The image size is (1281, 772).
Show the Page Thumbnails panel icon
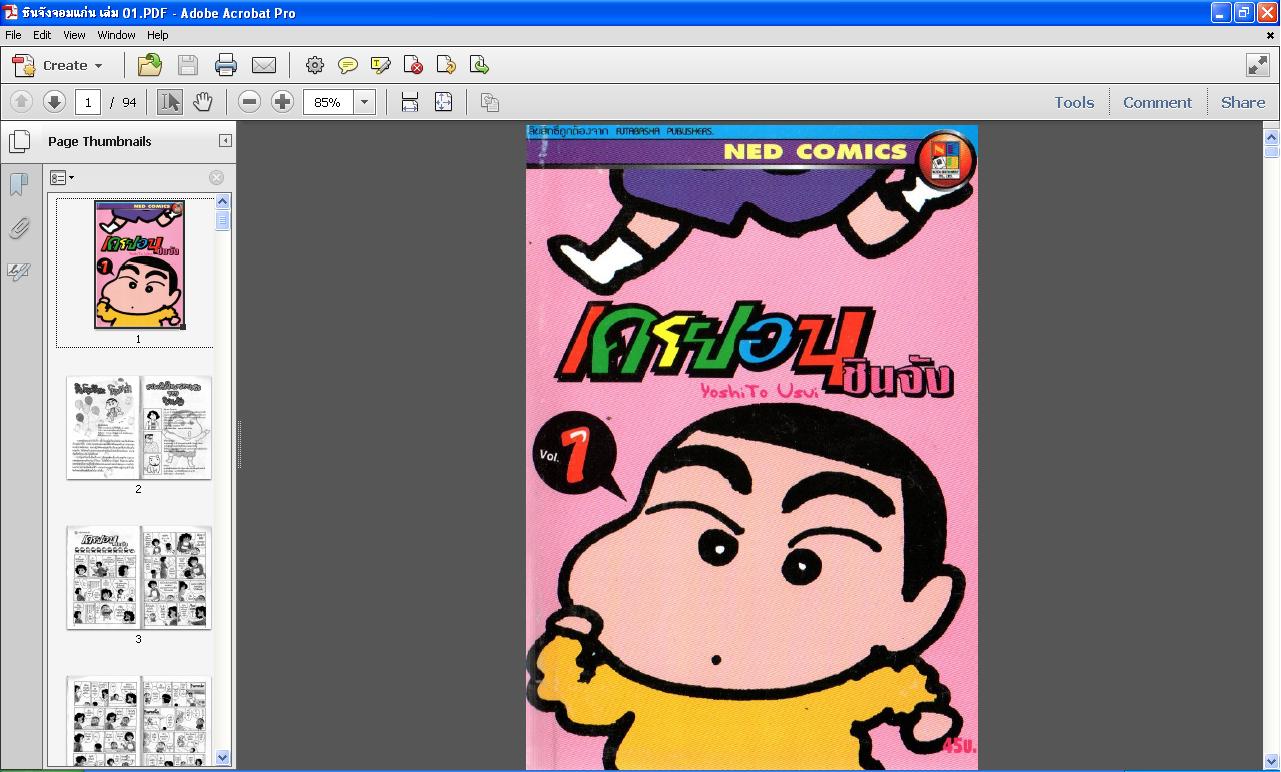[x=19, y=141]
